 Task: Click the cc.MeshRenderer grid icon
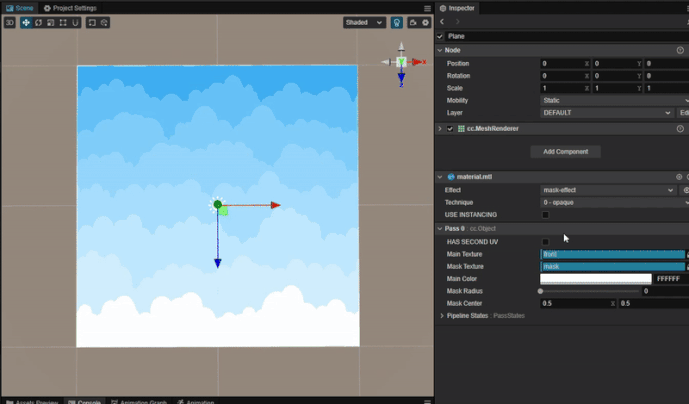(461, 128)
